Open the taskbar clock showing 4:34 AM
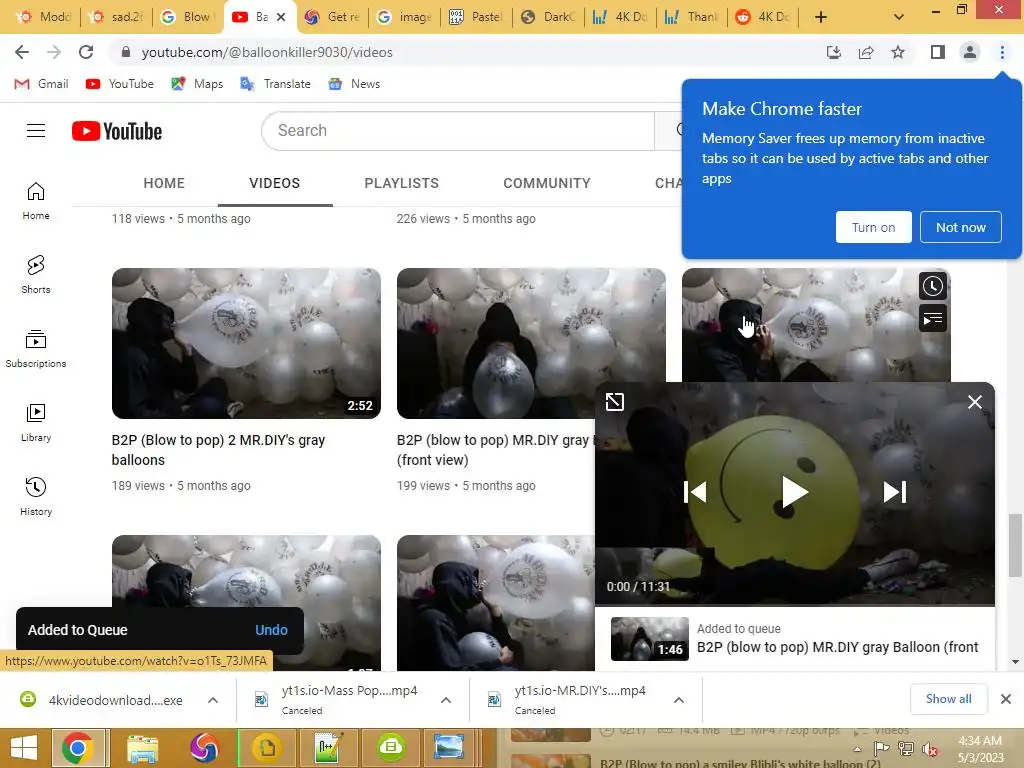Viewport: 1024px width, 768px height. click(980, 749)
